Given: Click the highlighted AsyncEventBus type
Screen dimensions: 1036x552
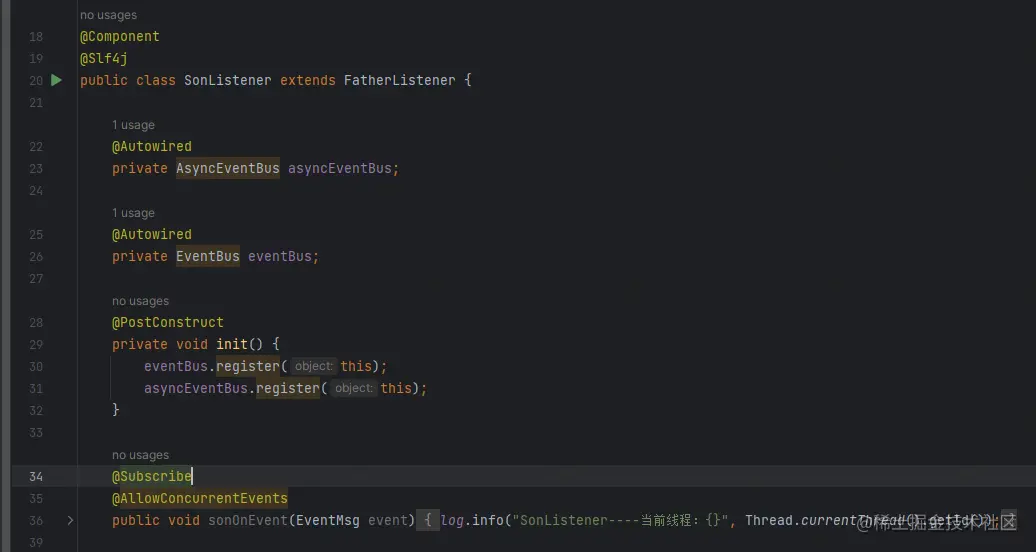Looking at the screenshot, I should click(227, 168).
